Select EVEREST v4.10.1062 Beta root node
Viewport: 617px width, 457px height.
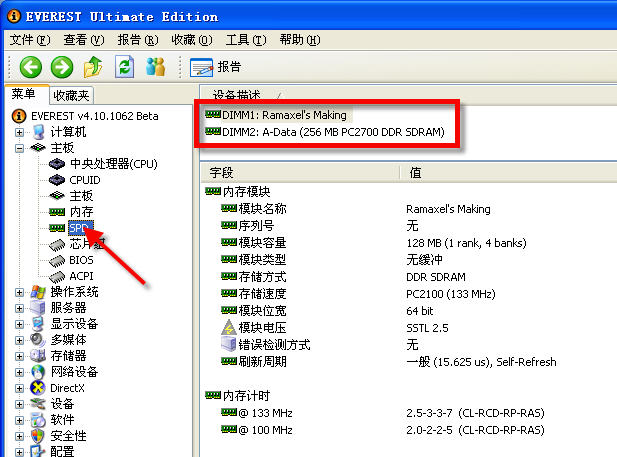94,116
